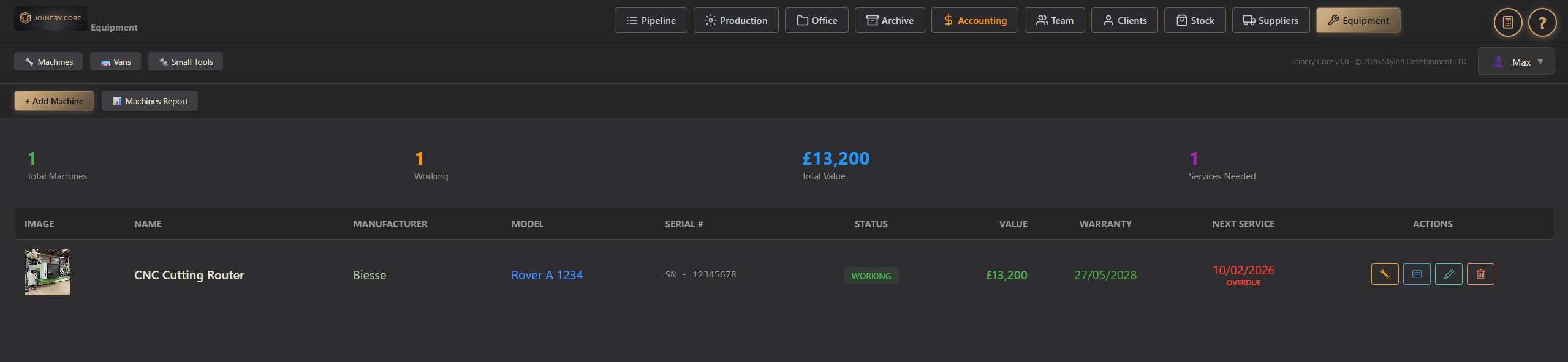
Task: Click the question mark help icon
Action: [x=1542, y=23]
